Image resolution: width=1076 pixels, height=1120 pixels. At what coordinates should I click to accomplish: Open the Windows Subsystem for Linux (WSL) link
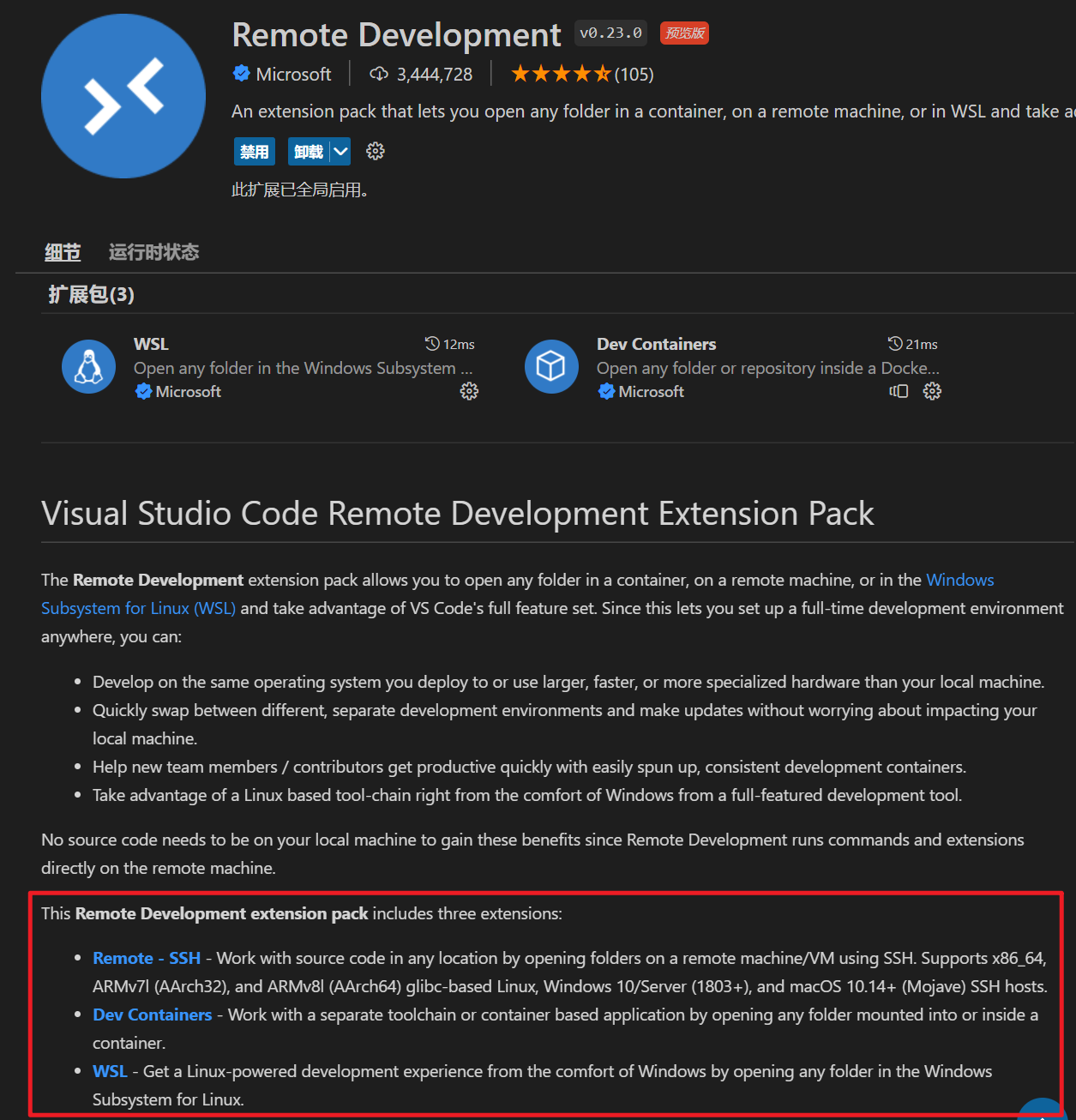click(517, 593)
